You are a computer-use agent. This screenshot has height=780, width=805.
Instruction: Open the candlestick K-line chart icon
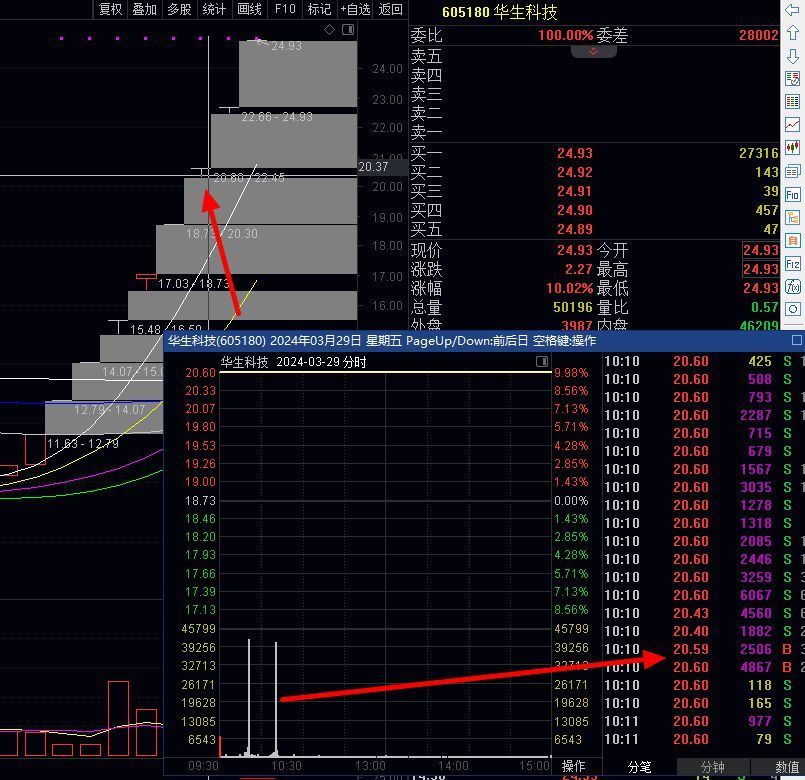click(x=793, y=148)
